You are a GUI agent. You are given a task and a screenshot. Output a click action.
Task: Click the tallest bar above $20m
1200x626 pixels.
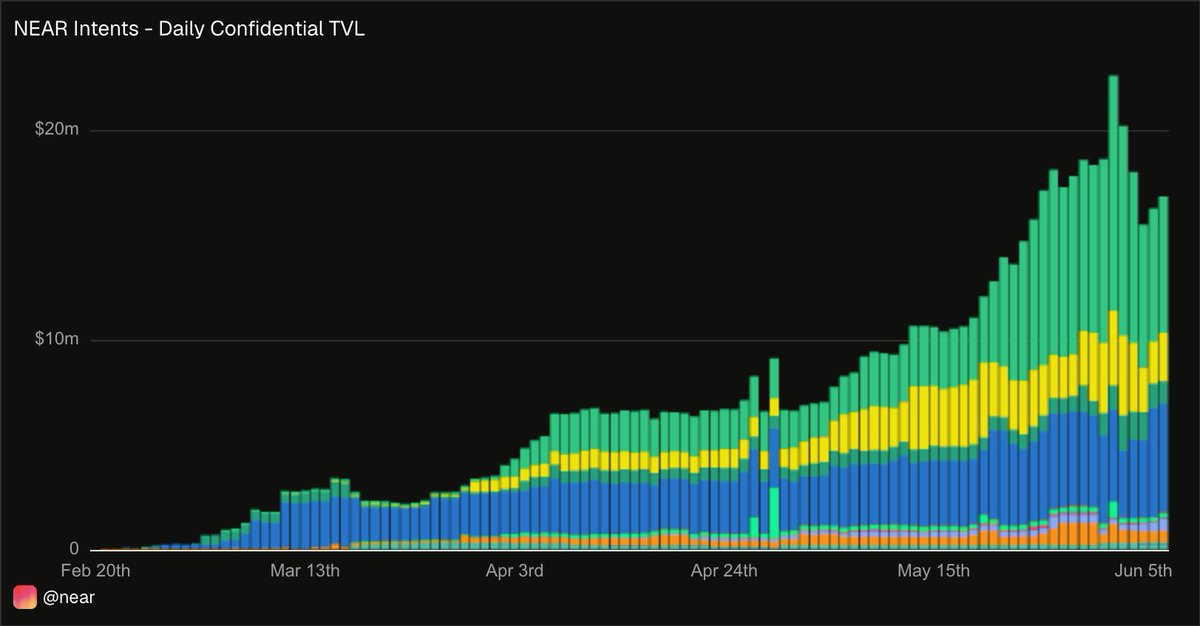point(1113,312)
